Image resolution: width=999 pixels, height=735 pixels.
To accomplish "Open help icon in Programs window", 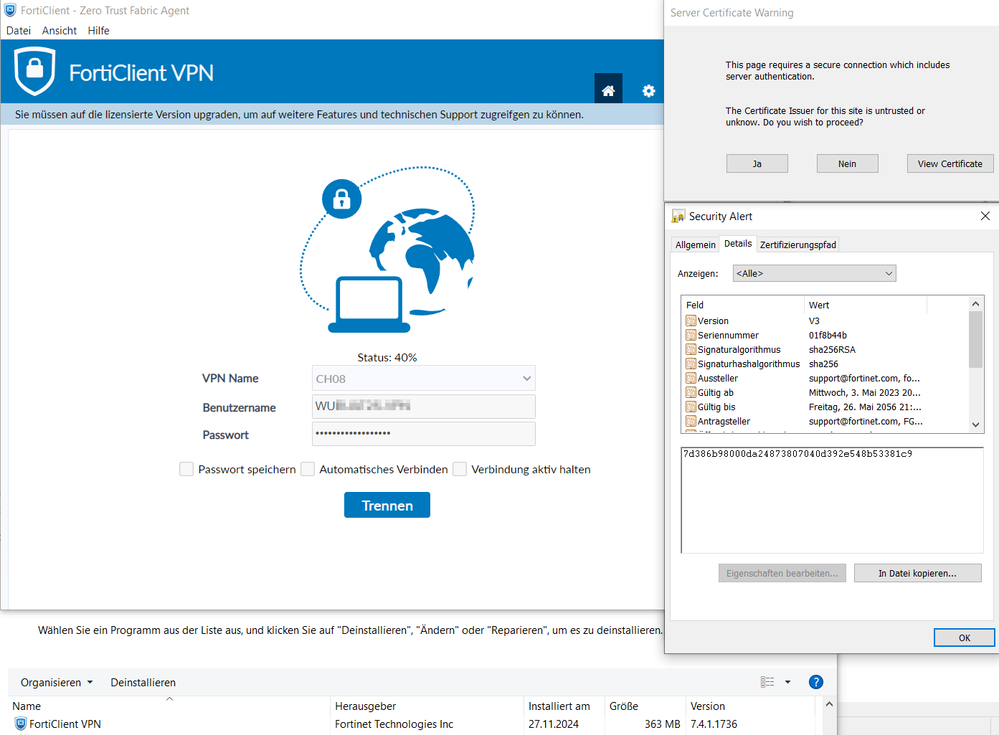I will point(816,682).
